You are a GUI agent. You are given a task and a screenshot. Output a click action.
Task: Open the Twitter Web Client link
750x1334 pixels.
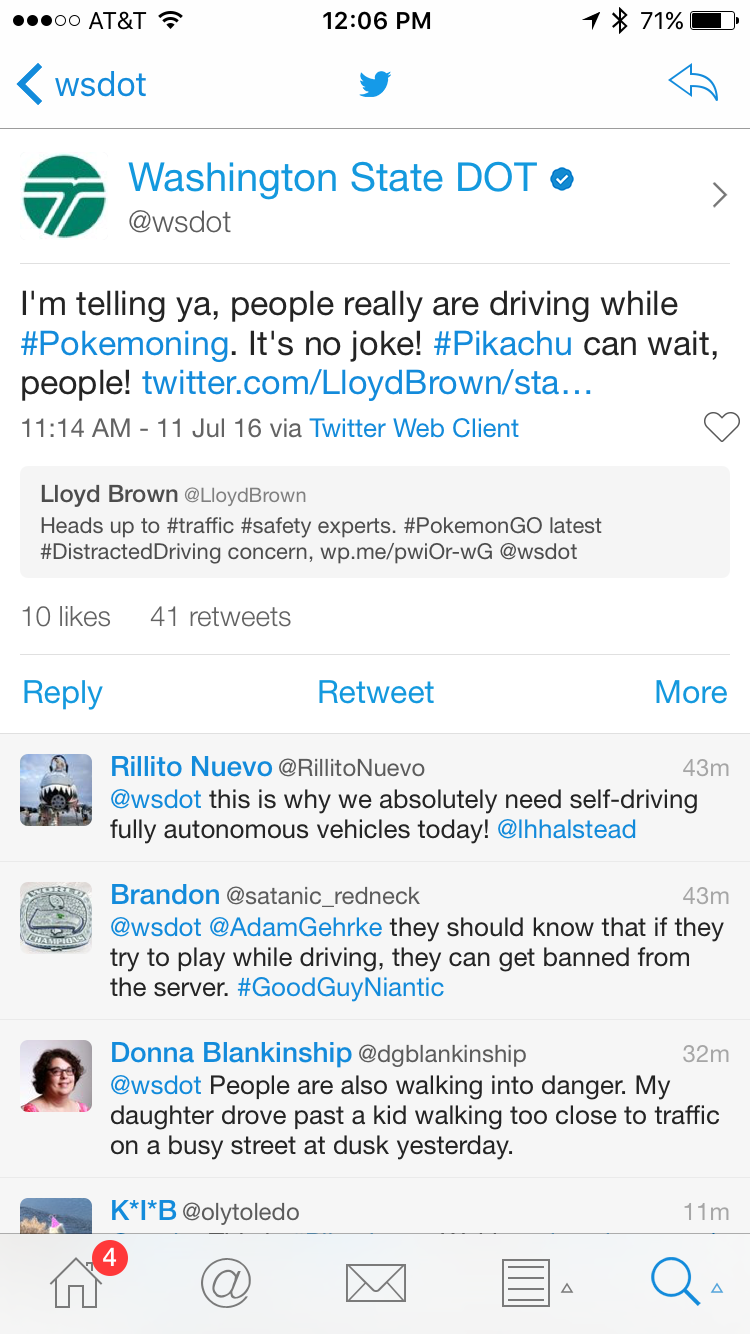pos(414,428)
